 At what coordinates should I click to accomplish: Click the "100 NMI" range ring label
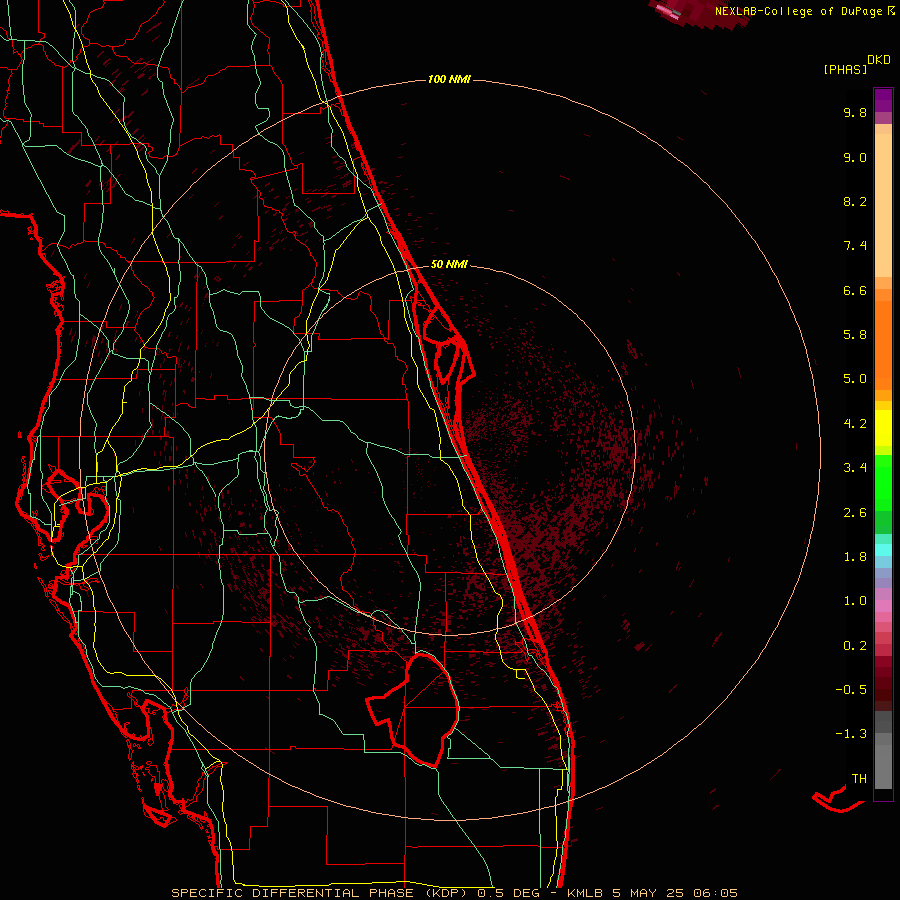[449, 79]
